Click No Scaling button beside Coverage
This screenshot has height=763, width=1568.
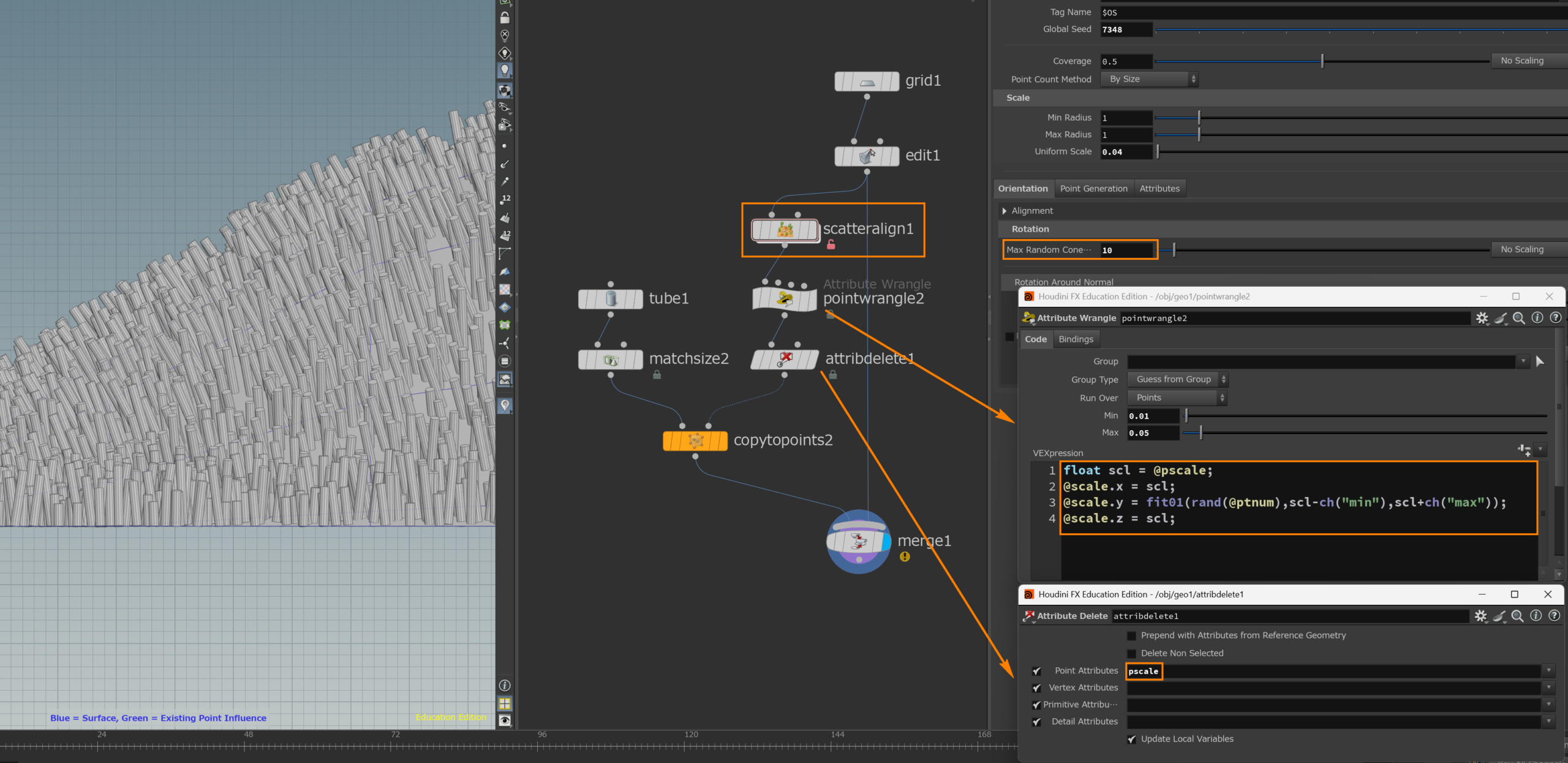pyautogui.click(x=1522, y=61)
